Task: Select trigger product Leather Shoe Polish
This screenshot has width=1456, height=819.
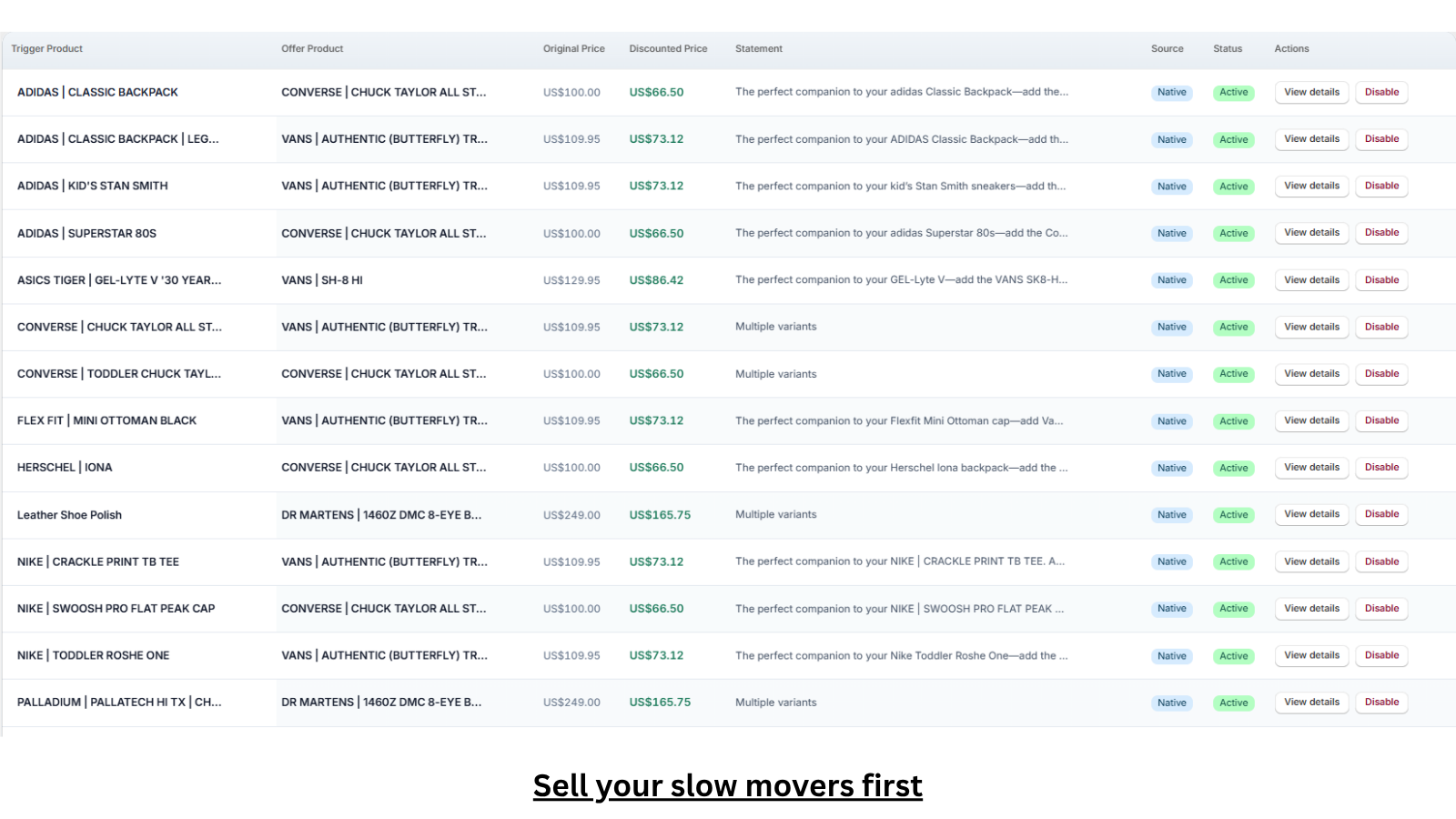Action: pyautogui.click(x=69, y=515)
